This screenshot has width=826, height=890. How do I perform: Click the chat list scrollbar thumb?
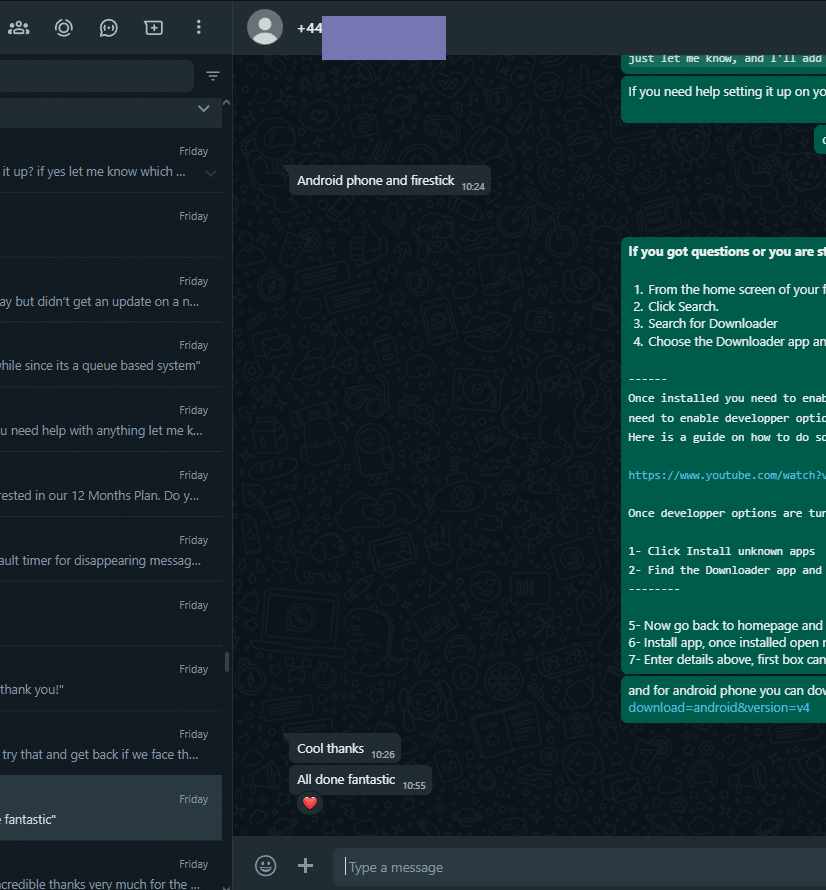(x=227, y=662)
